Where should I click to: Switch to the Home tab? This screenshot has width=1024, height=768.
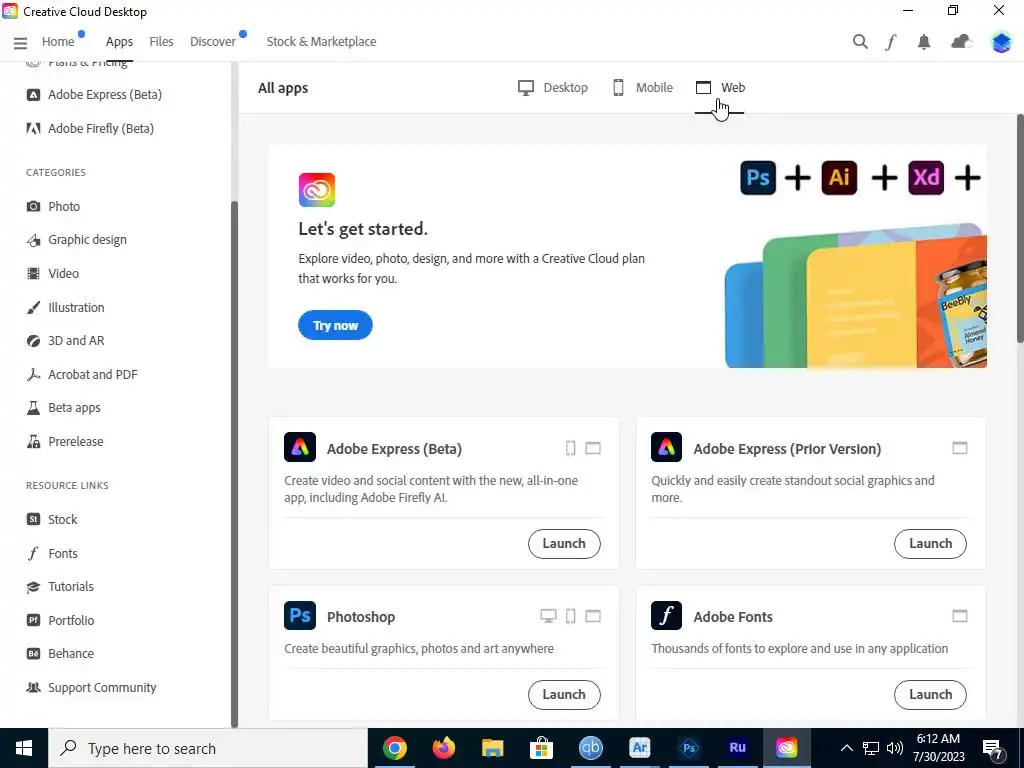[x=58, y=42]
